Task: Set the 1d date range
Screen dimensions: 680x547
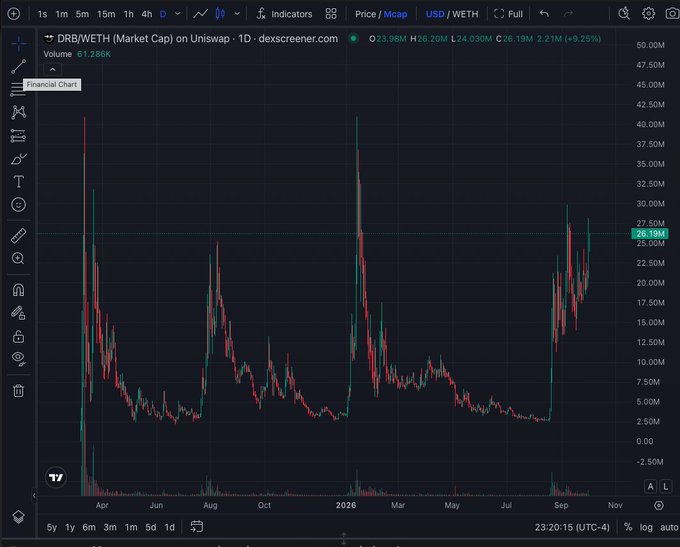Action: (x=170, y=527)
